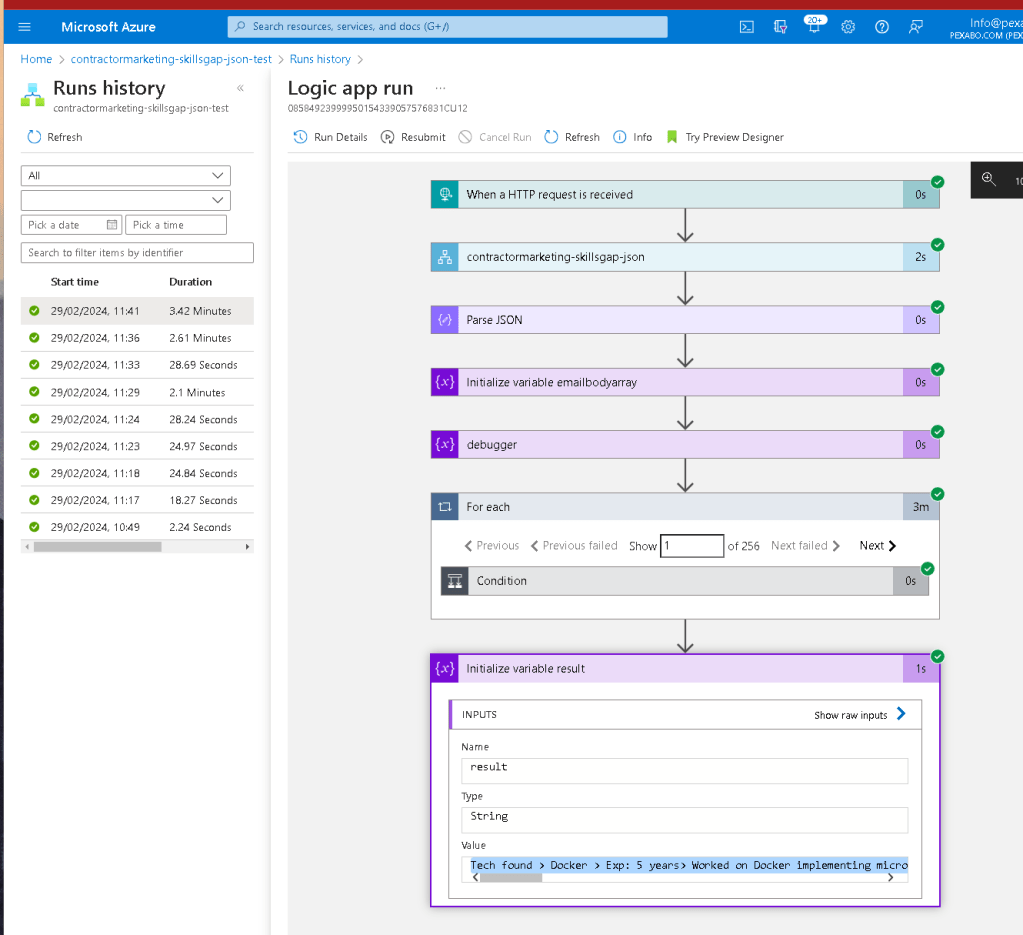Viewport: 1023px width, 935px height.
Task: Click the horizontal scrollbar under runs list
Action: click(x=98, y=547)
